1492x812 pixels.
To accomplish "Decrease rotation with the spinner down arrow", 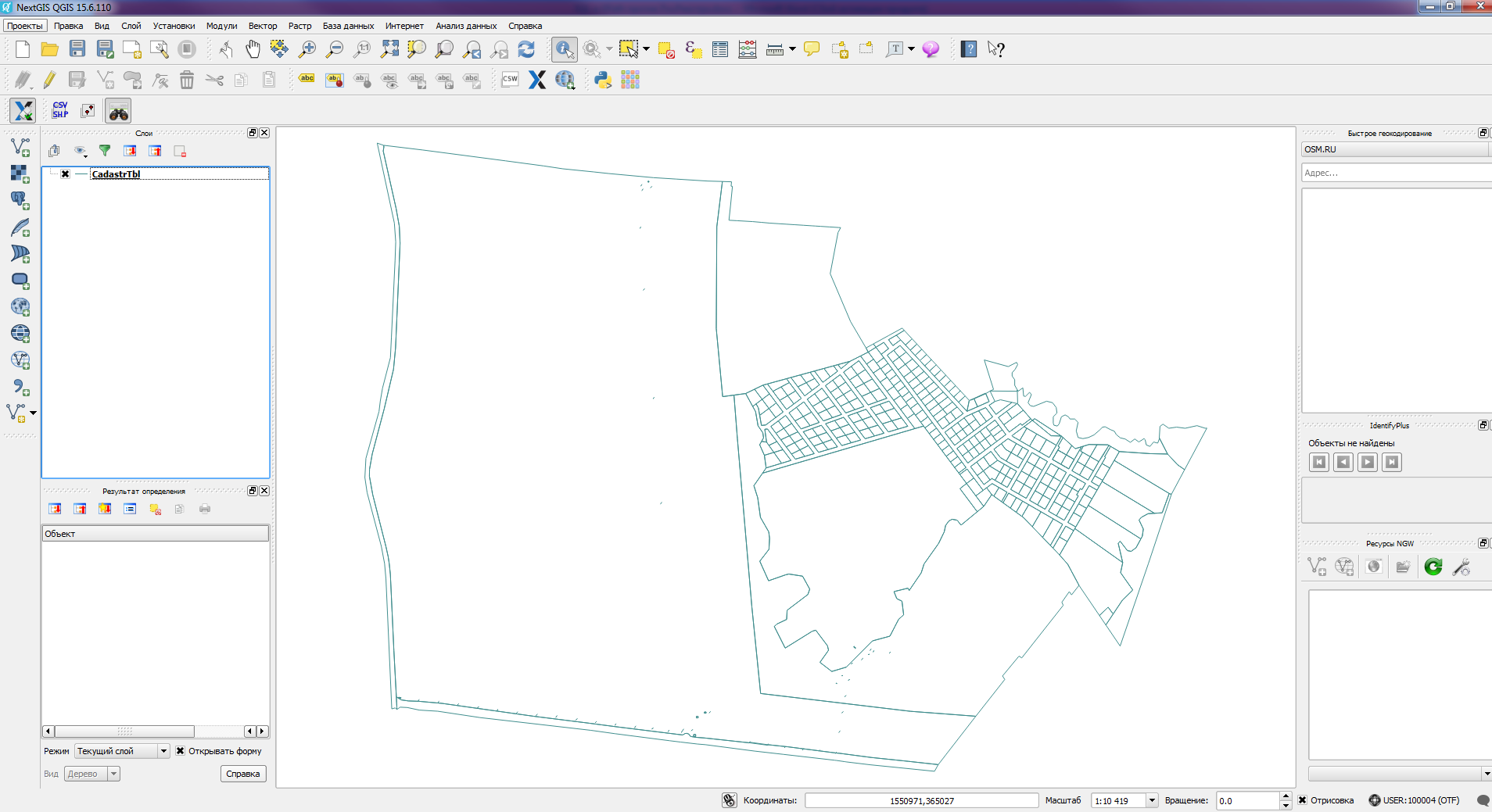I will 1286,805.
